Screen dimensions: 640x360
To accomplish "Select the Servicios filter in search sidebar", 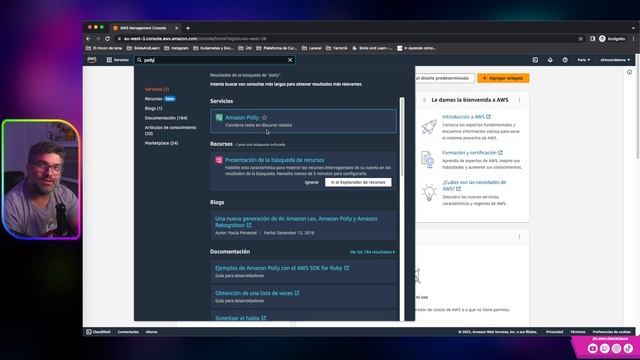I will tap(157, 89).
